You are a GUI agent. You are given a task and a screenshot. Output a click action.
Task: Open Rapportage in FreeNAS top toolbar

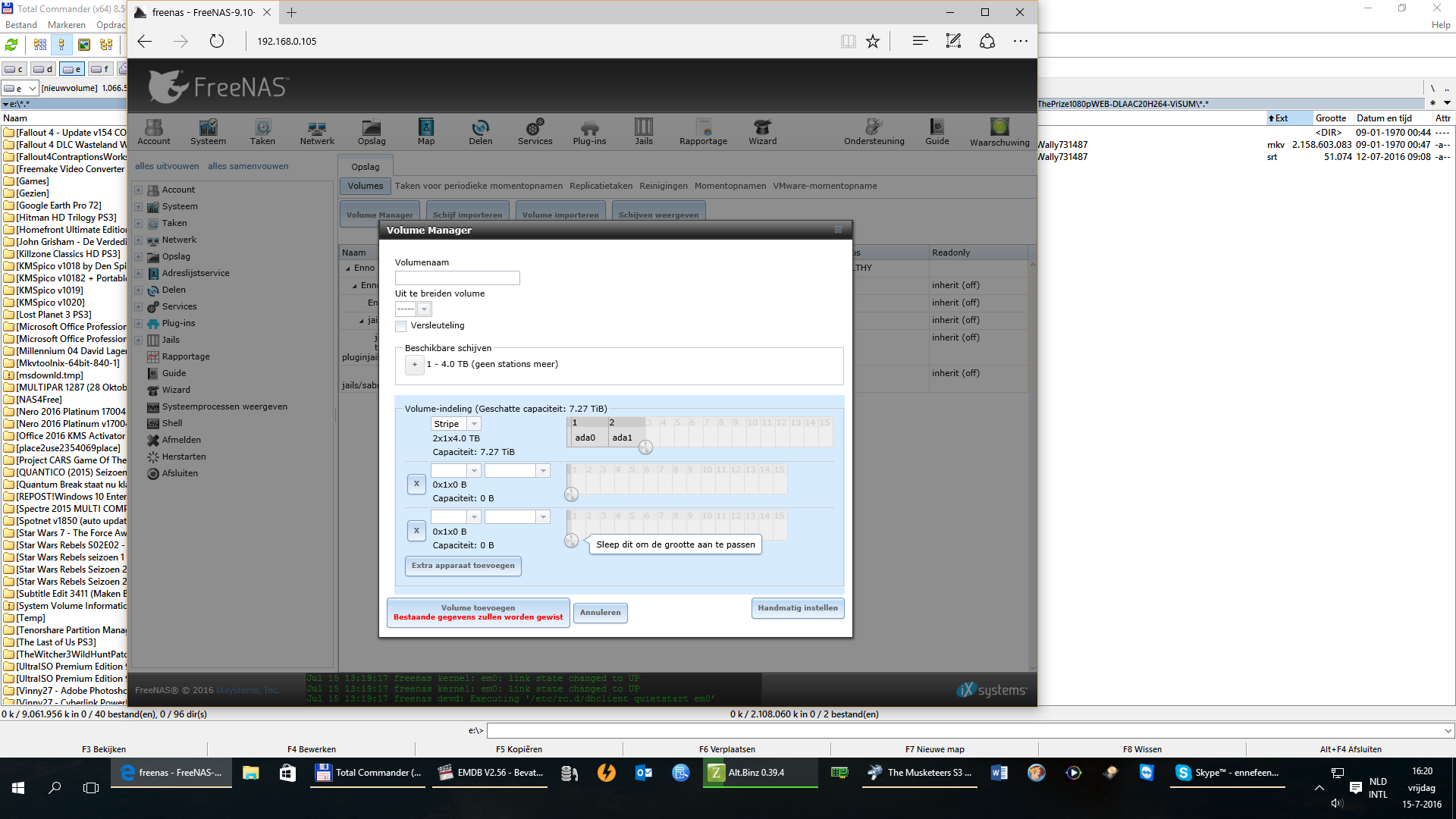703,132
